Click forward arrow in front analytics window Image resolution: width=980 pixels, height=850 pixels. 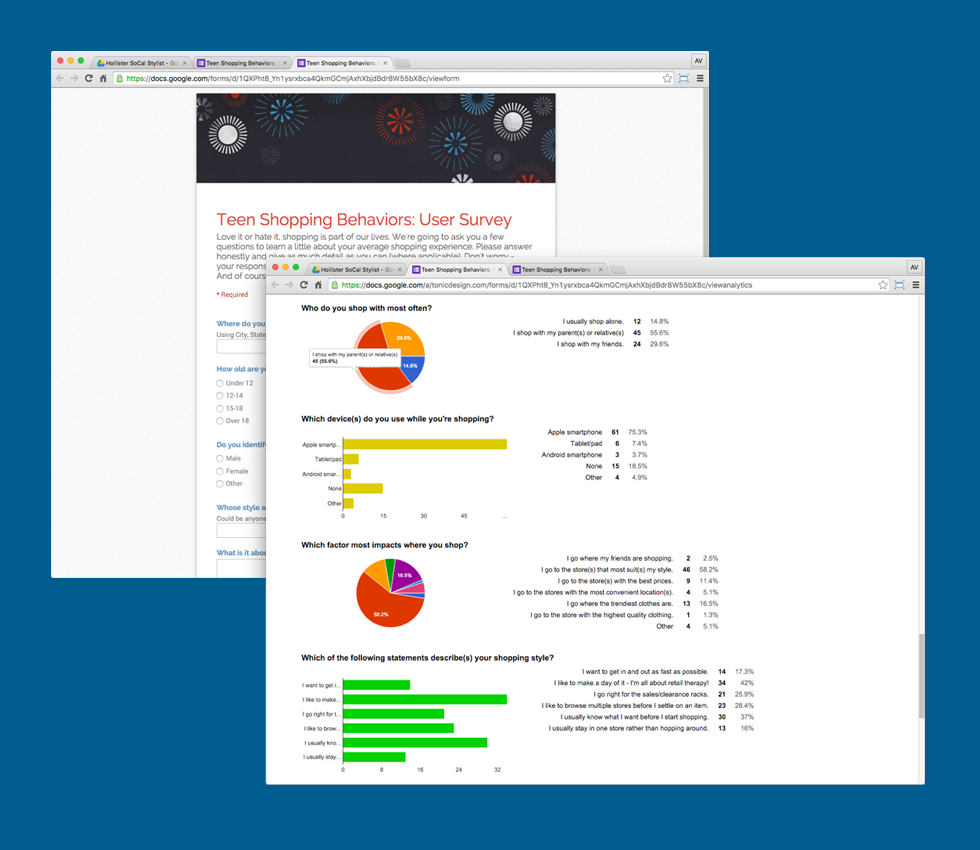(289, 285)
